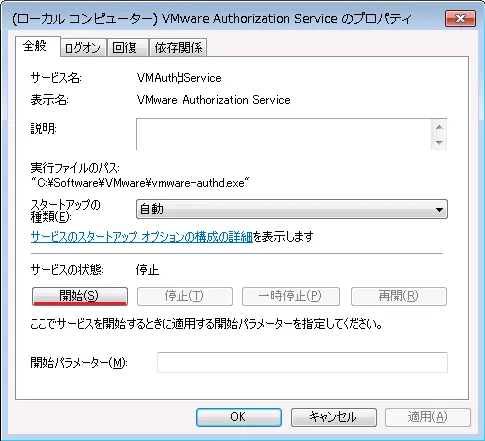Close the properties dialog window

point(460,18)
